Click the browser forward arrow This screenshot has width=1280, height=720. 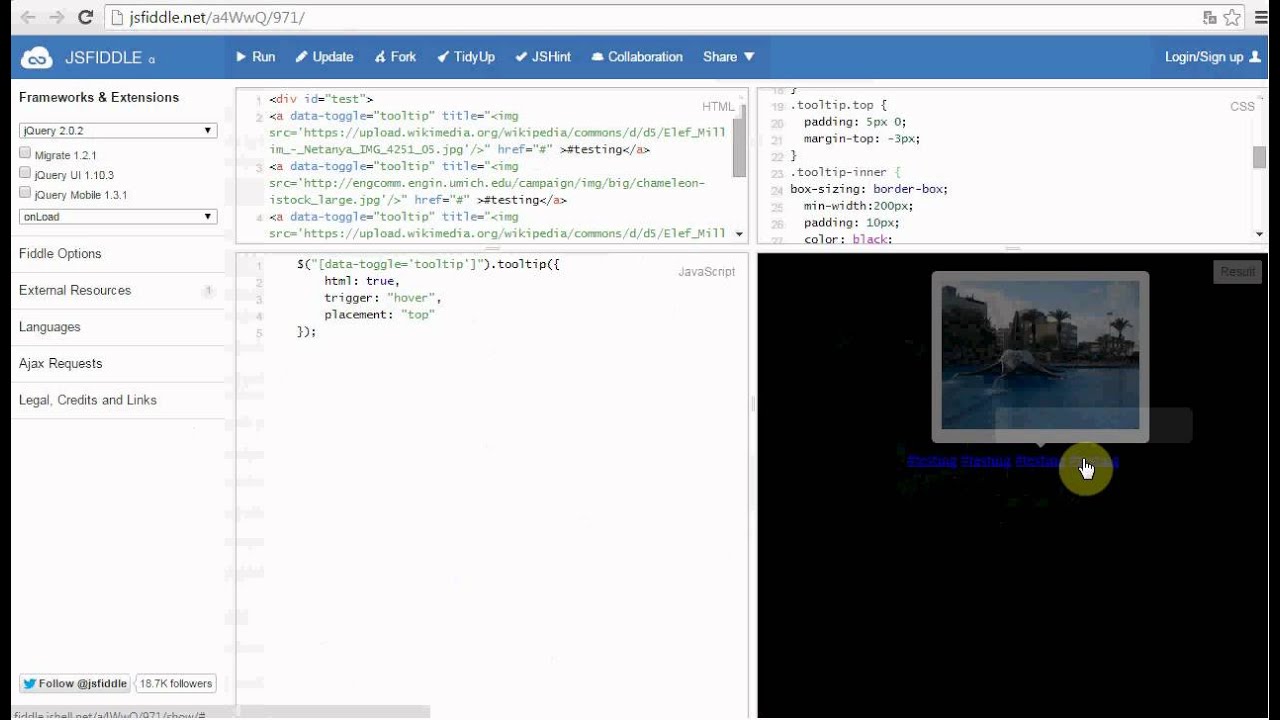[x=56, y=17]
